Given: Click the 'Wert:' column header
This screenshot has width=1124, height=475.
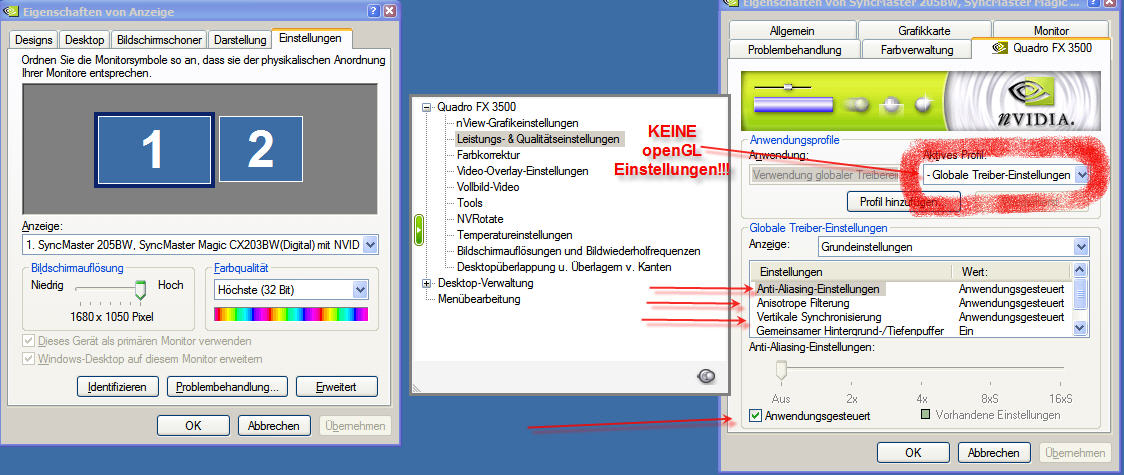Looking at the screenshot, I should 1012,272.
